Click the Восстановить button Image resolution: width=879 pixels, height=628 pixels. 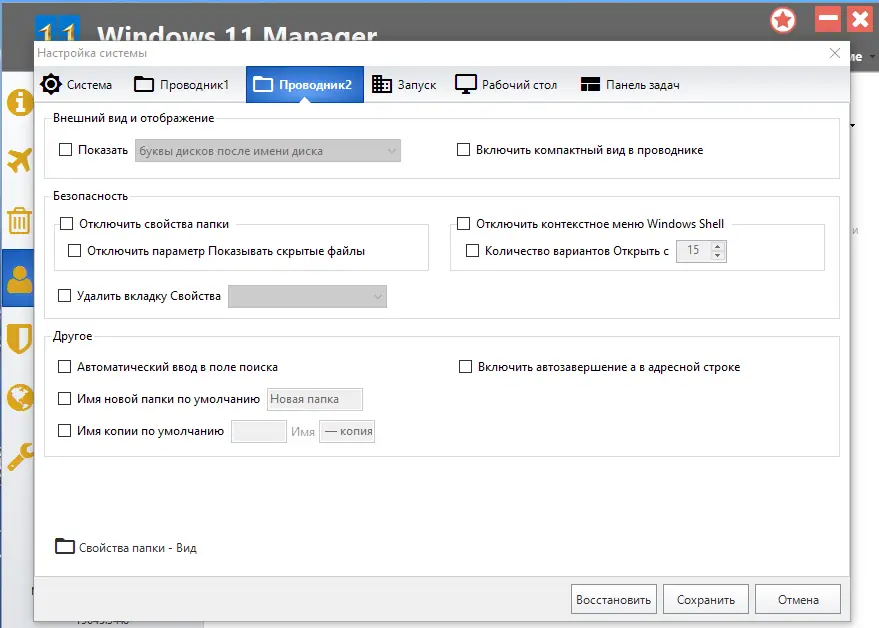pos(613,599)
